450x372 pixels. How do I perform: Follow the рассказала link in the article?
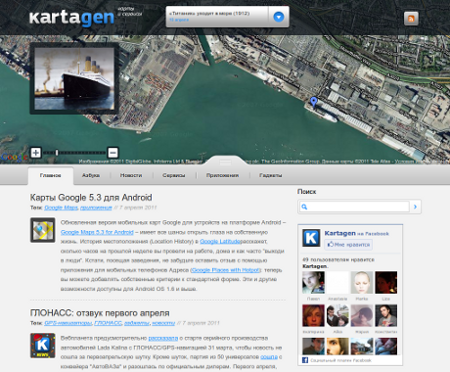(x=163, y=338)
